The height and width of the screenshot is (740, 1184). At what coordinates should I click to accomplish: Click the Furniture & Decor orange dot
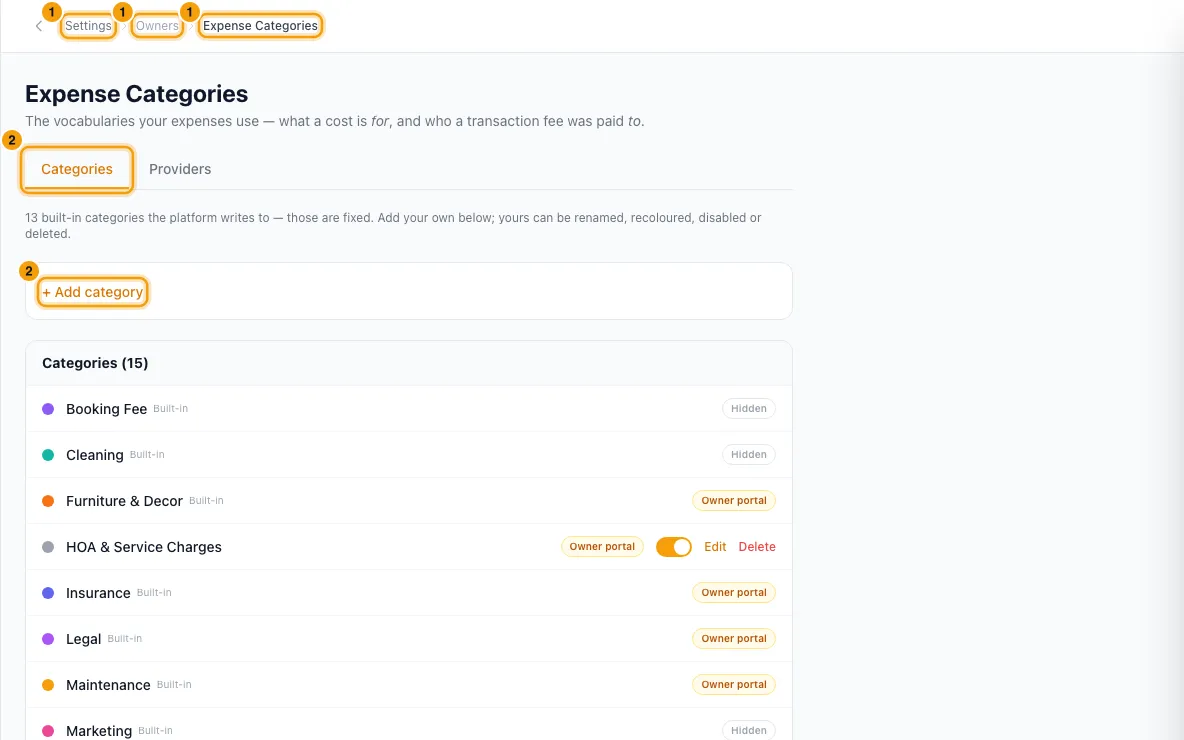tap(48, 501)
